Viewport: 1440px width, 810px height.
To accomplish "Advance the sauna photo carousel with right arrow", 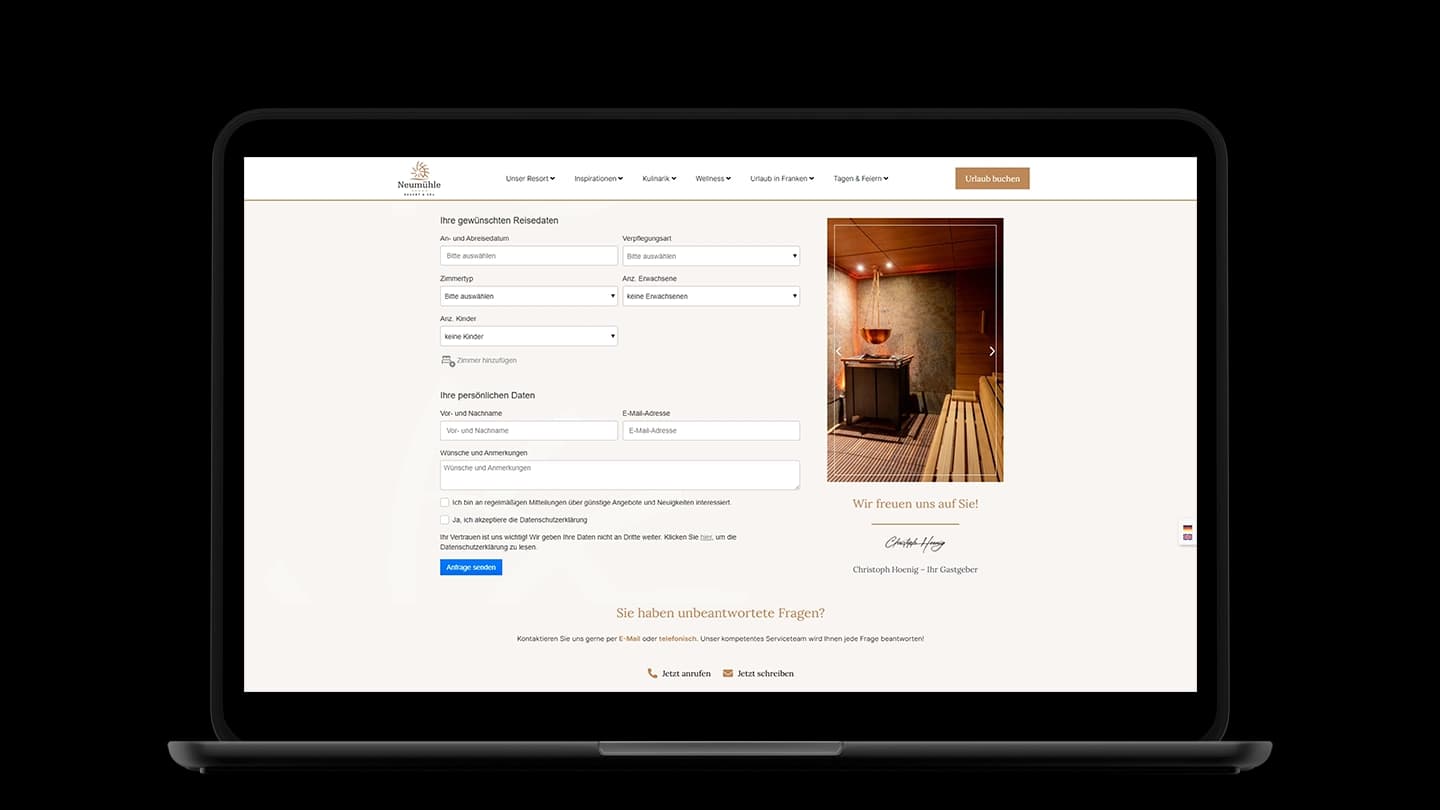I will click(990, 351).
